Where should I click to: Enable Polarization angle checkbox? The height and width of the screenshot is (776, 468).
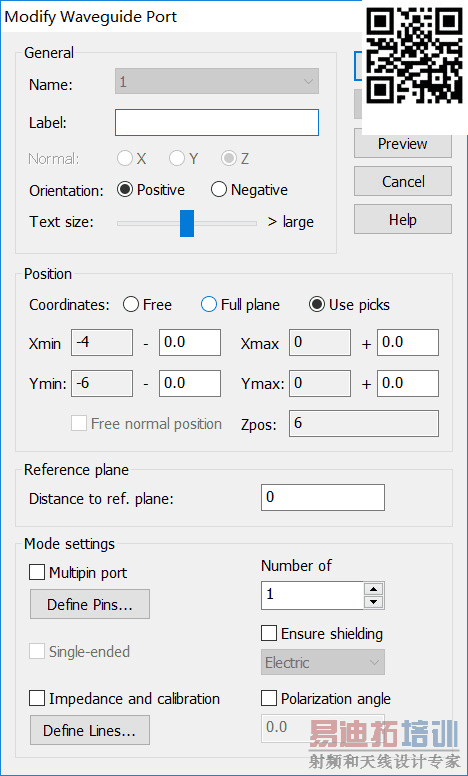click(x=269, y=698)
